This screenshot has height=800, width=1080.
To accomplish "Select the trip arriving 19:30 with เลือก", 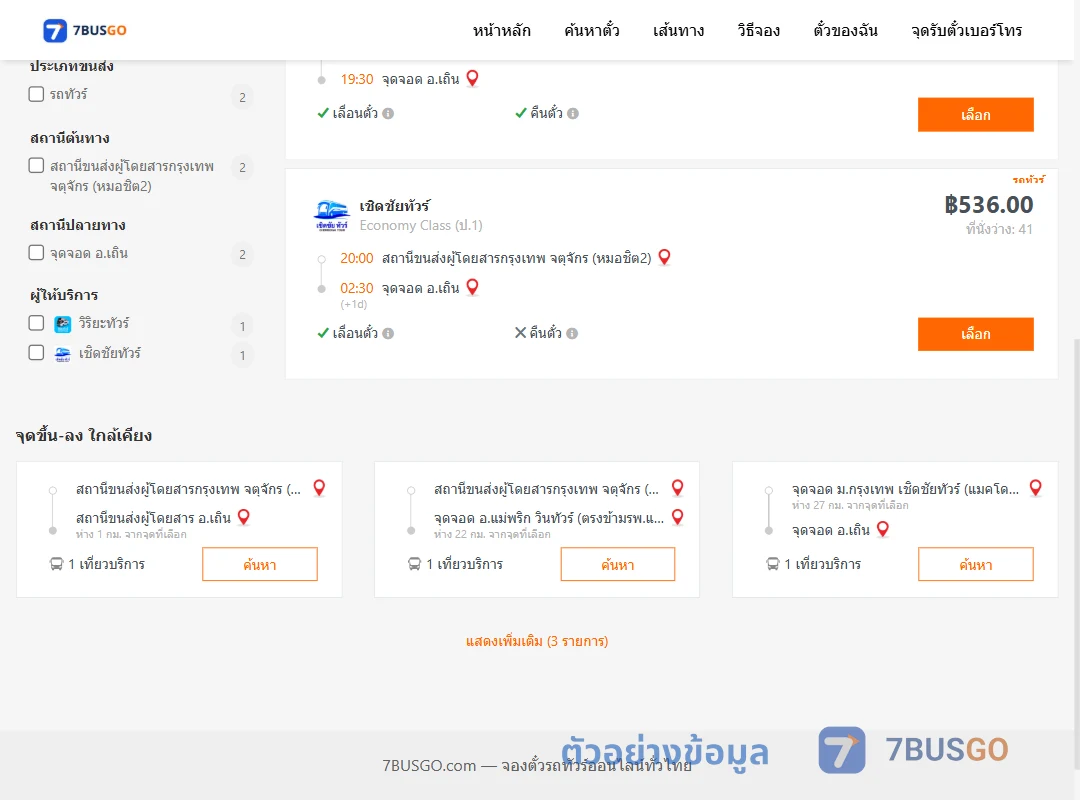I will tap(975, 114).
